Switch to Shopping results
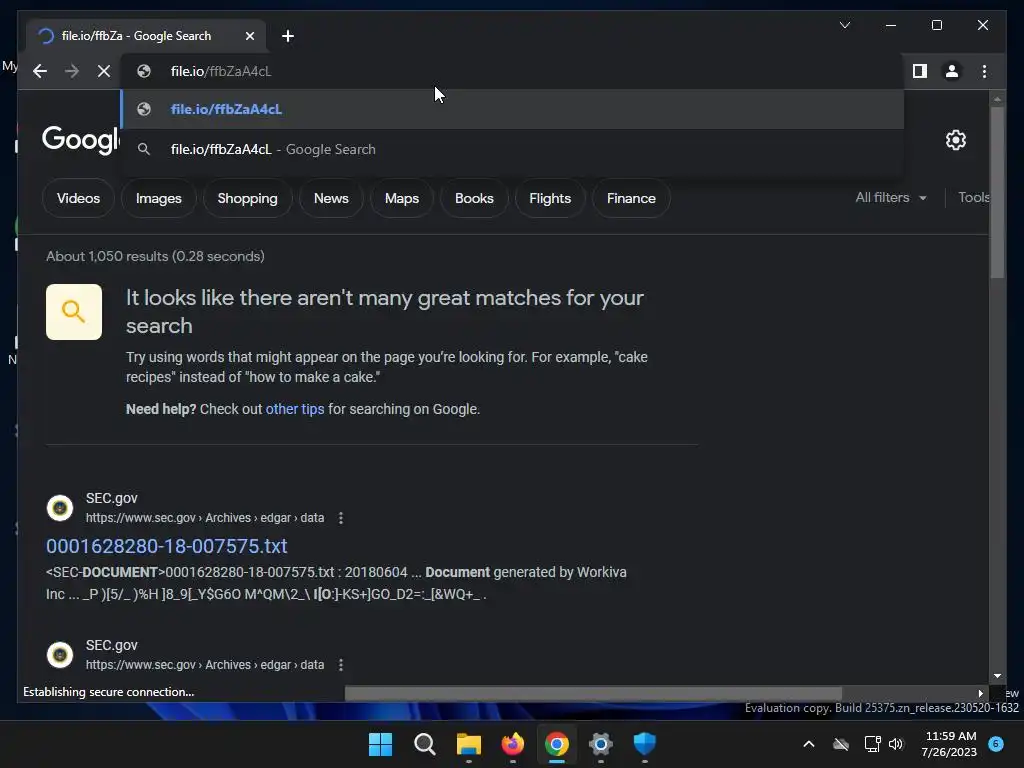Image resolution: width=1024 pixels, height=768 pixels. click(248, 198)
